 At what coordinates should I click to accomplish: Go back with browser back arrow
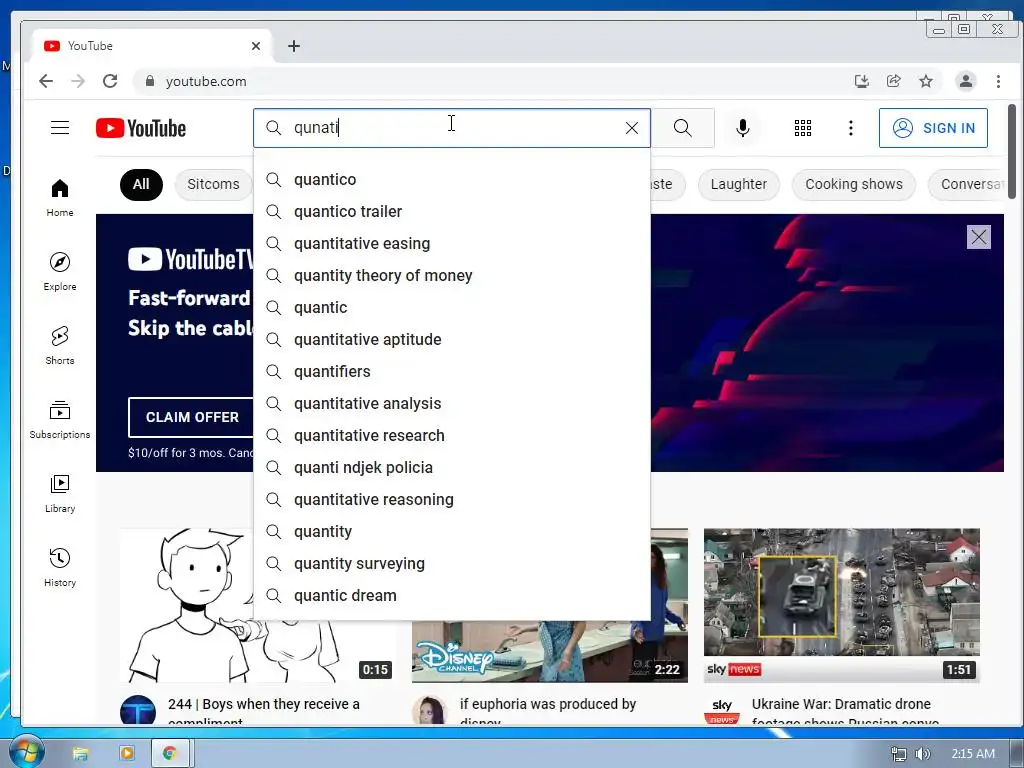click(46, 81)
